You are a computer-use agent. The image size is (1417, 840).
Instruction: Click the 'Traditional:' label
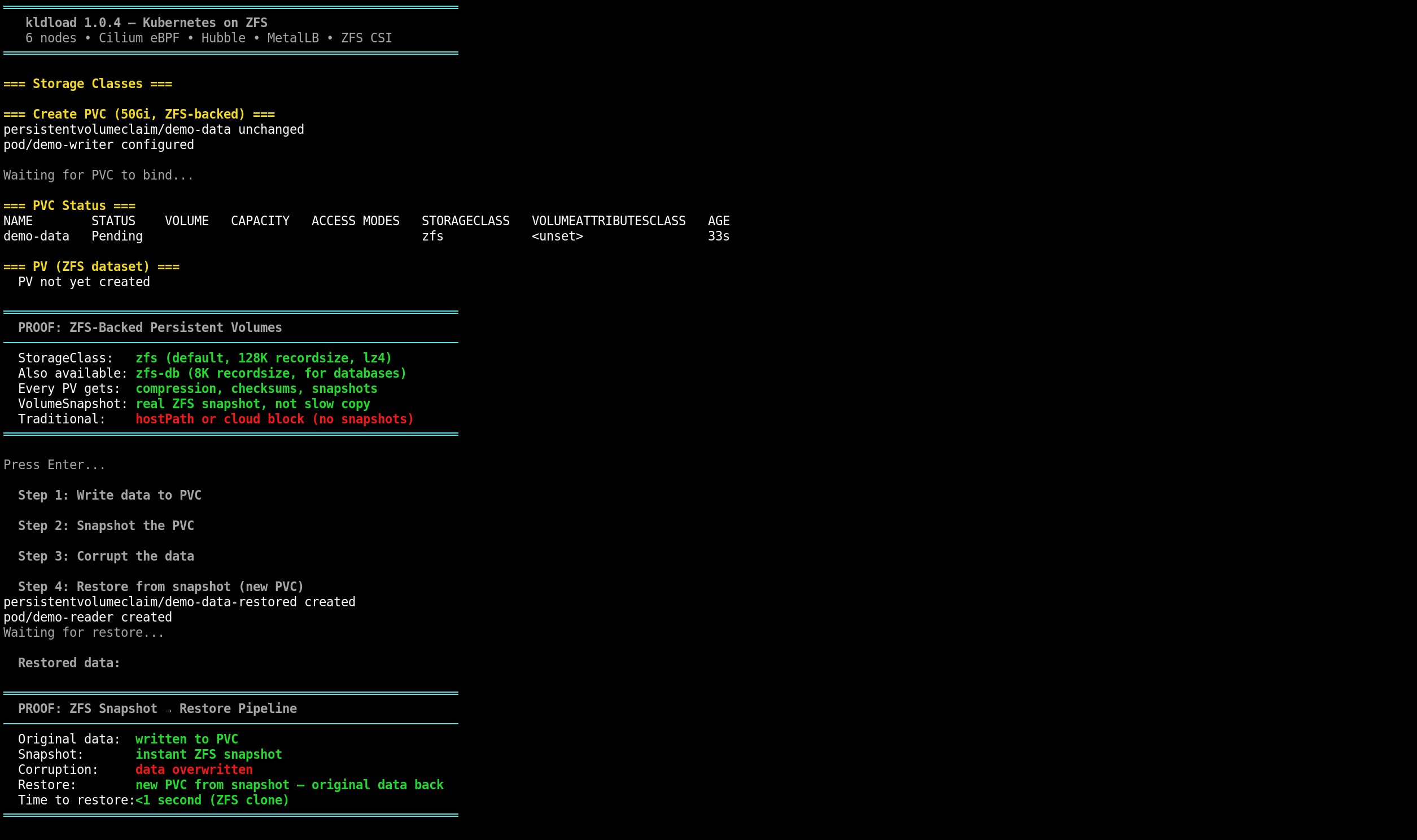[62, 420]
